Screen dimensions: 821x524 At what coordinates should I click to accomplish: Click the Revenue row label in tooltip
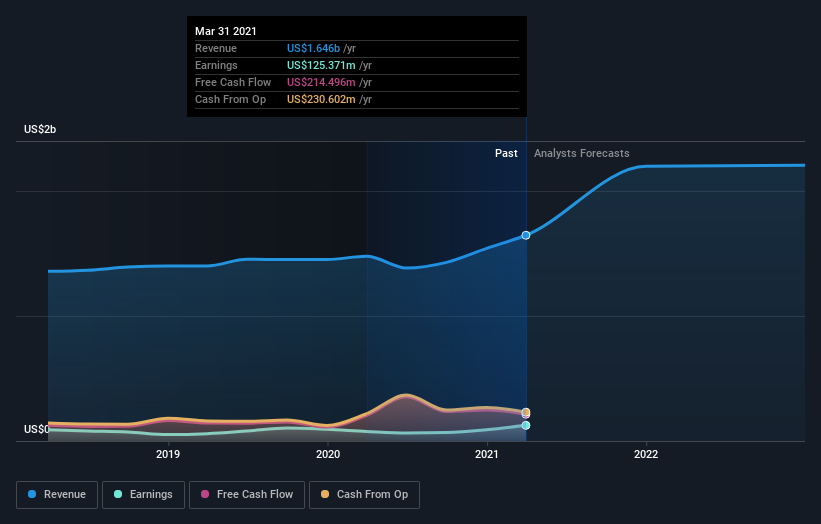point(216,48)
